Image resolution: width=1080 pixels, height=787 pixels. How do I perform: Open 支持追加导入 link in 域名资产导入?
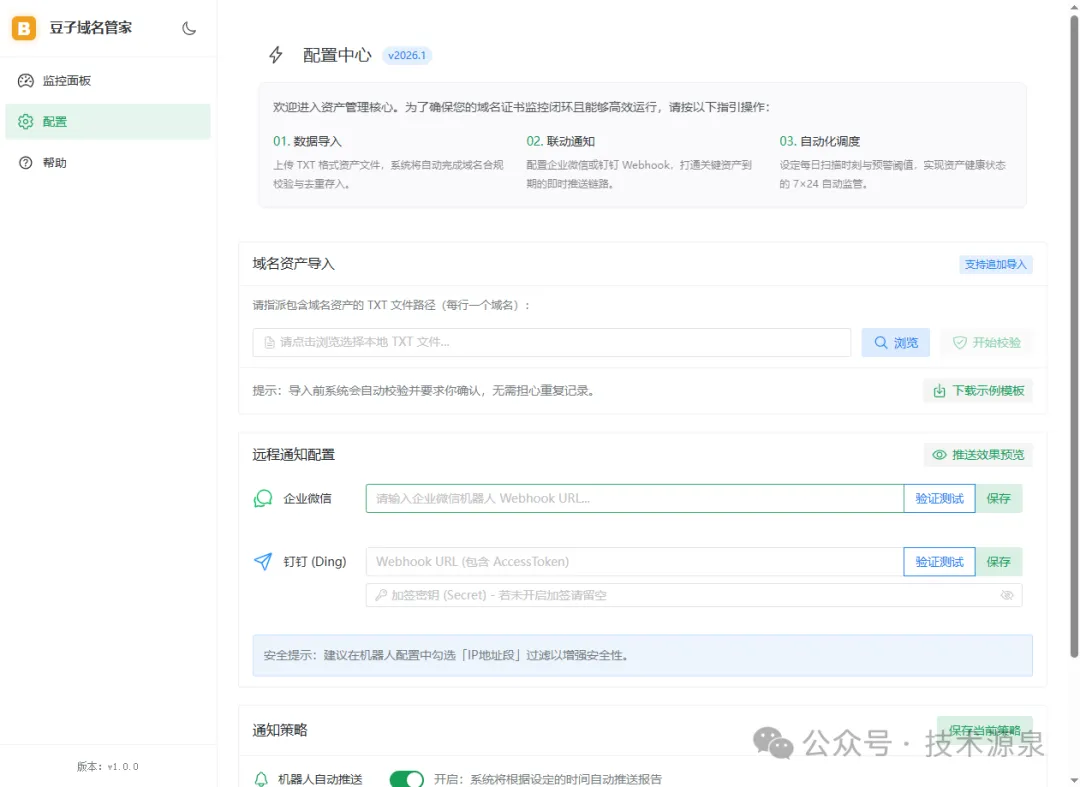click(x=995, y=264)
